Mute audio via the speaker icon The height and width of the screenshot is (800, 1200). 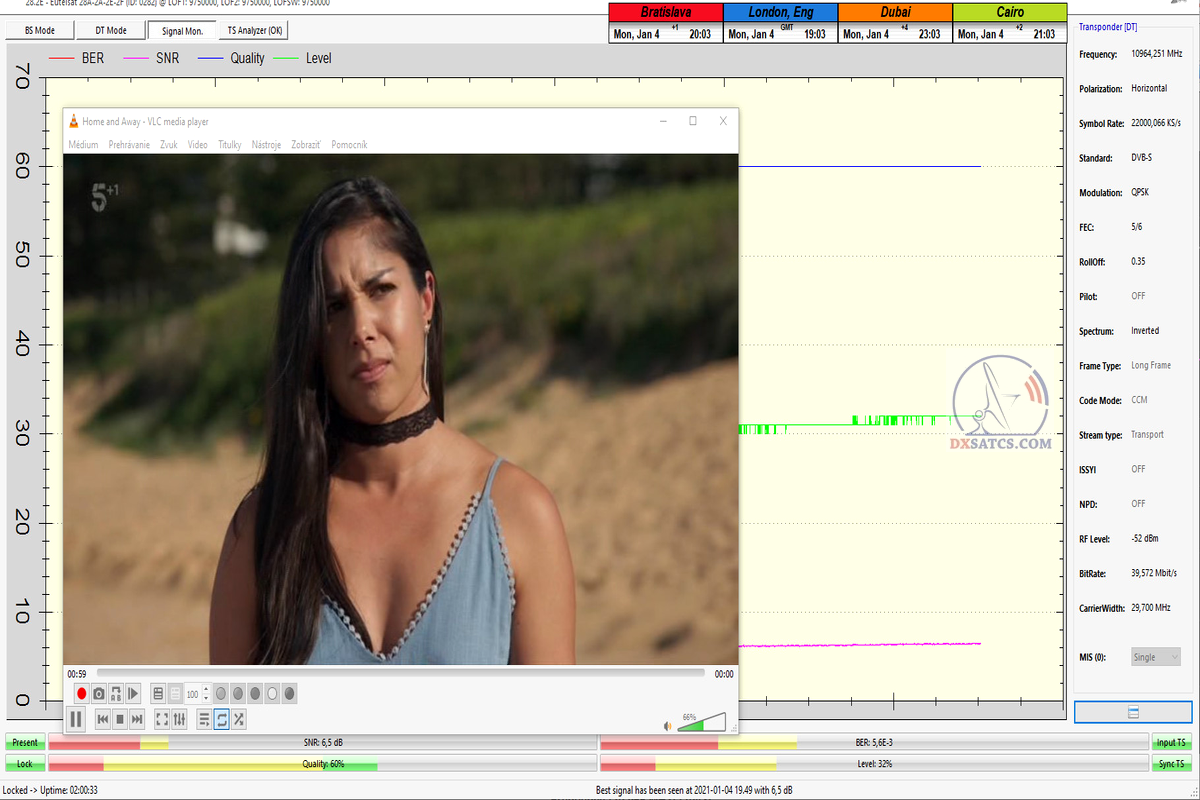[x=667, y=725]
